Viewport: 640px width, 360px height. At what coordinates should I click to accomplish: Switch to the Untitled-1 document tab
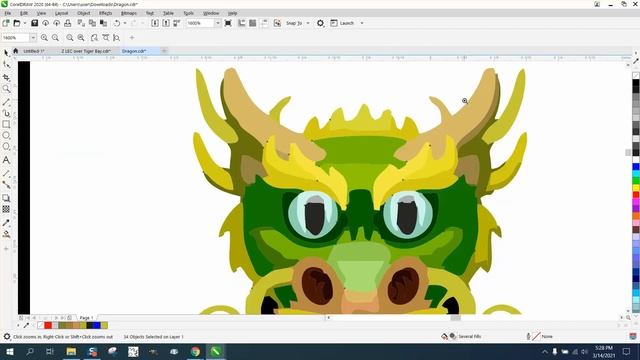34,51
